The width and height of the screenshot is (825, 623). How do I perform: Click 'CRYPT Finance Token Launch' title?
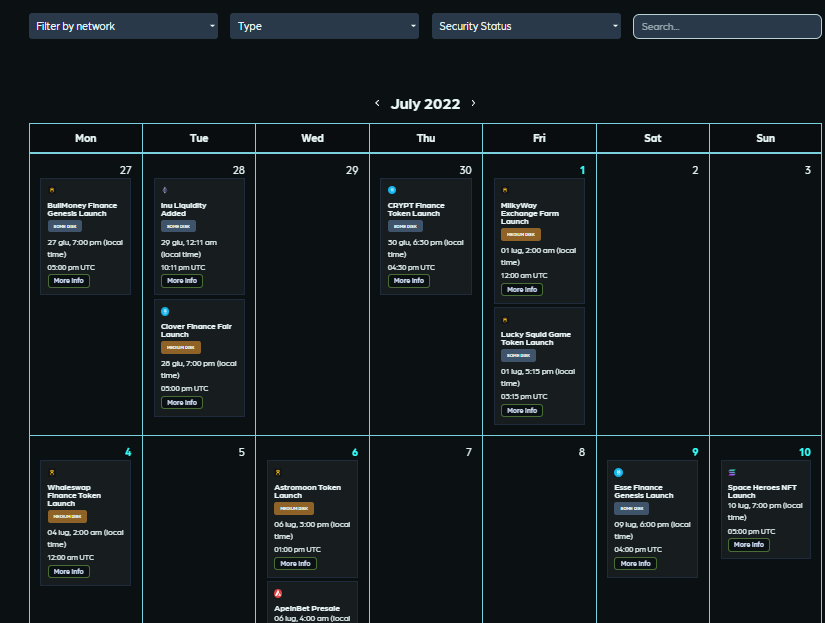click(416, 209)
